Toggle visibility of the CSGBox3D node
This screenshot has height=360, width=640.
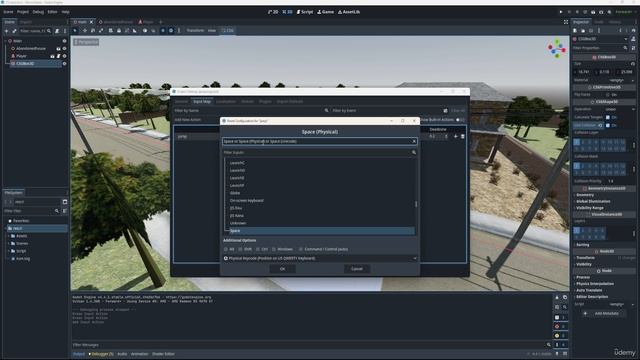coord(64,64)
